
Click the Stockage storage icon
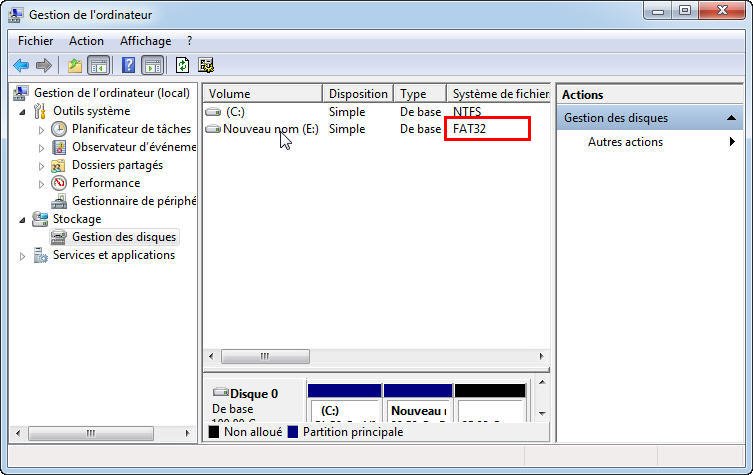[x=40, y=219]
